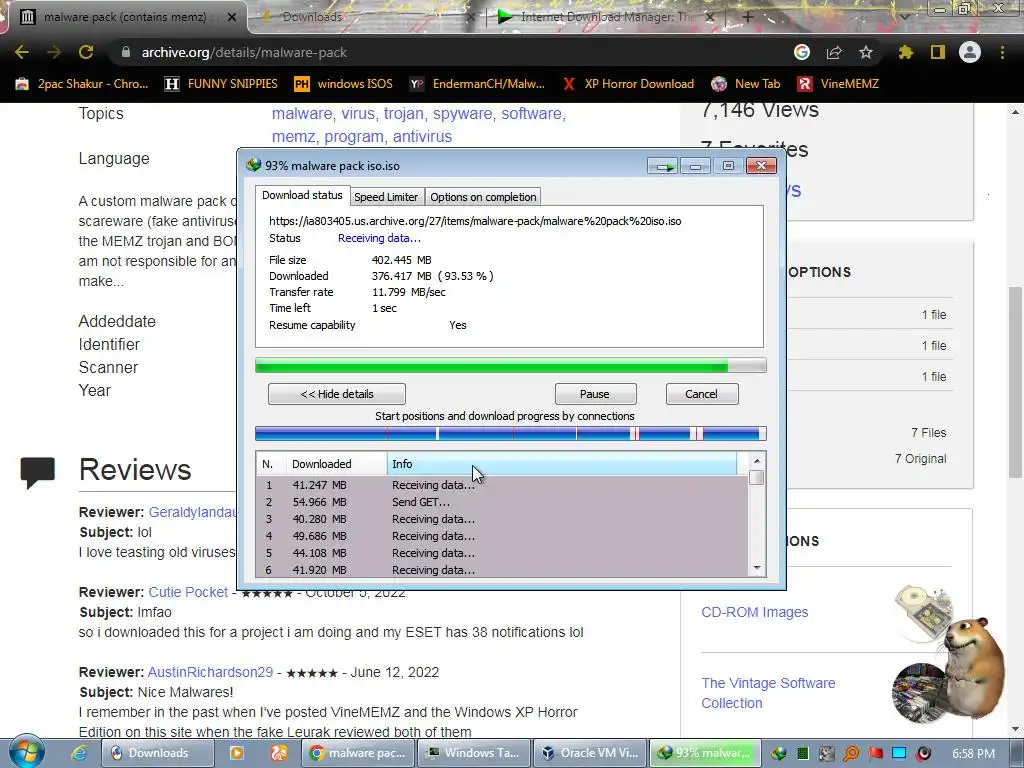Open Windows Task Manager from taskbar

473,753
